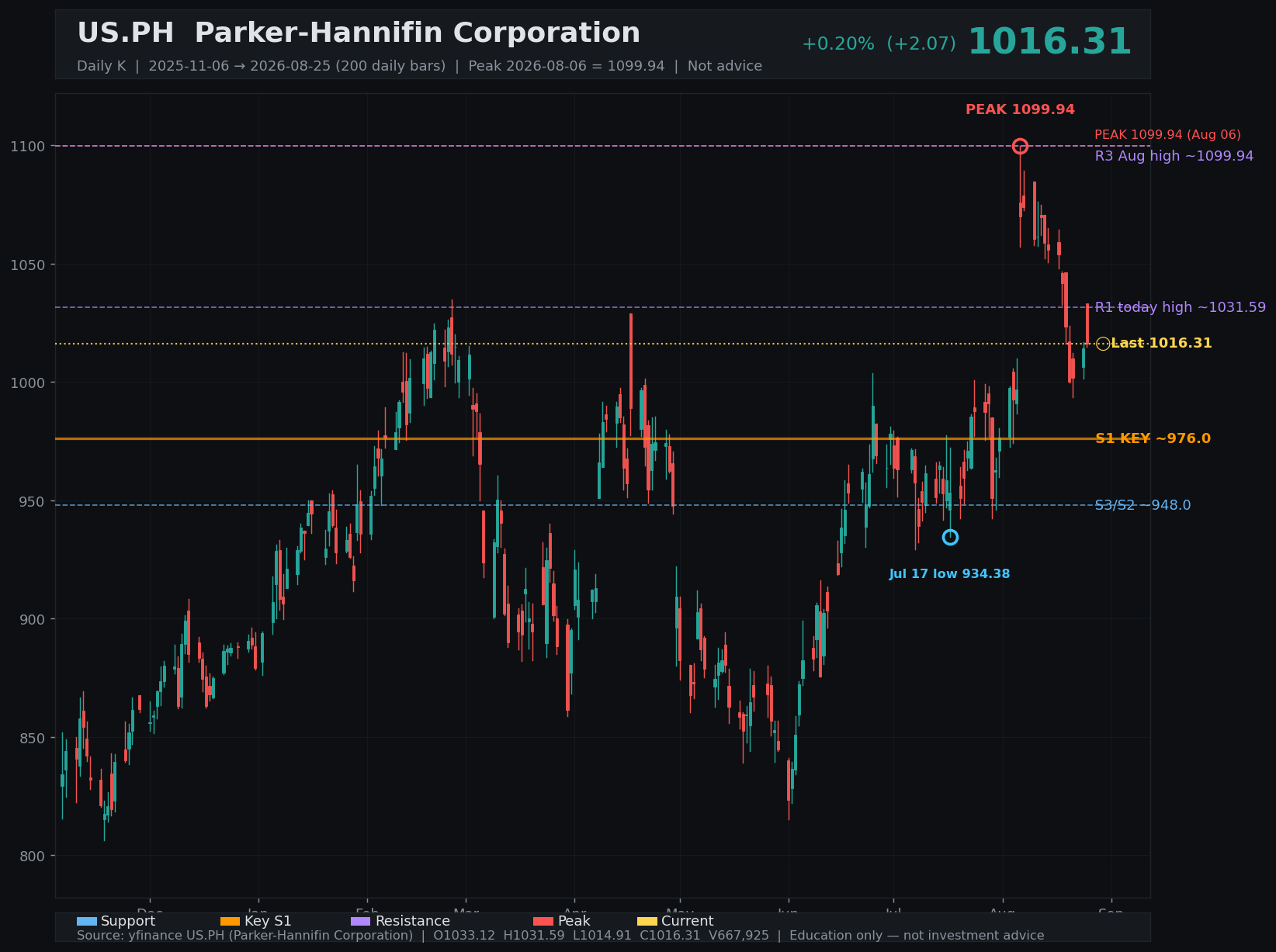Screen dimensions: 1276x952
Task: Click the '1000' y-axis label
Action: pos(29,383)
